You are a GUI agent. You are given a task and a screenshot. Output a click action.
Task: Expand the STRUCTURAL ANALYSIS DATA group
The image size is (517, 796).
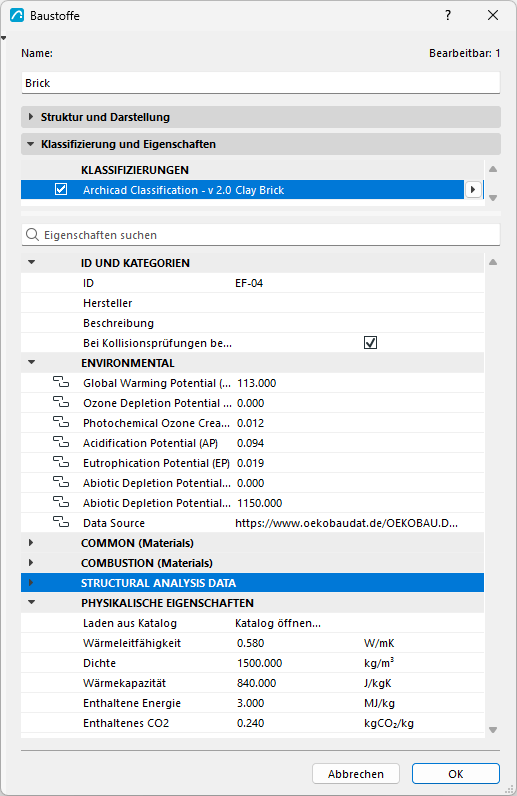click(x=31, y=583)
